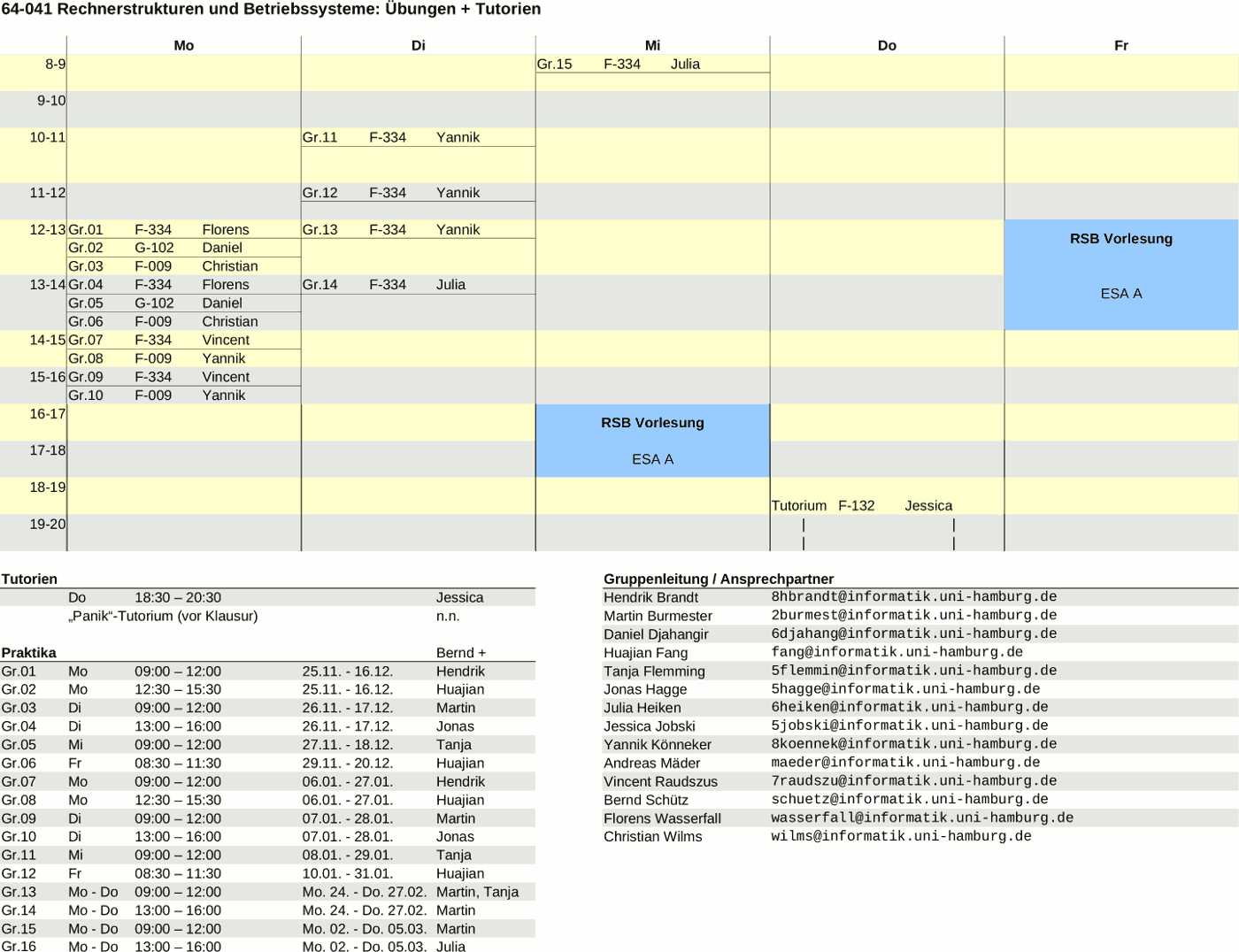Click the 'Tutorien' section heading
This screenshot has width=1239, height=952.
pos(29,580)
